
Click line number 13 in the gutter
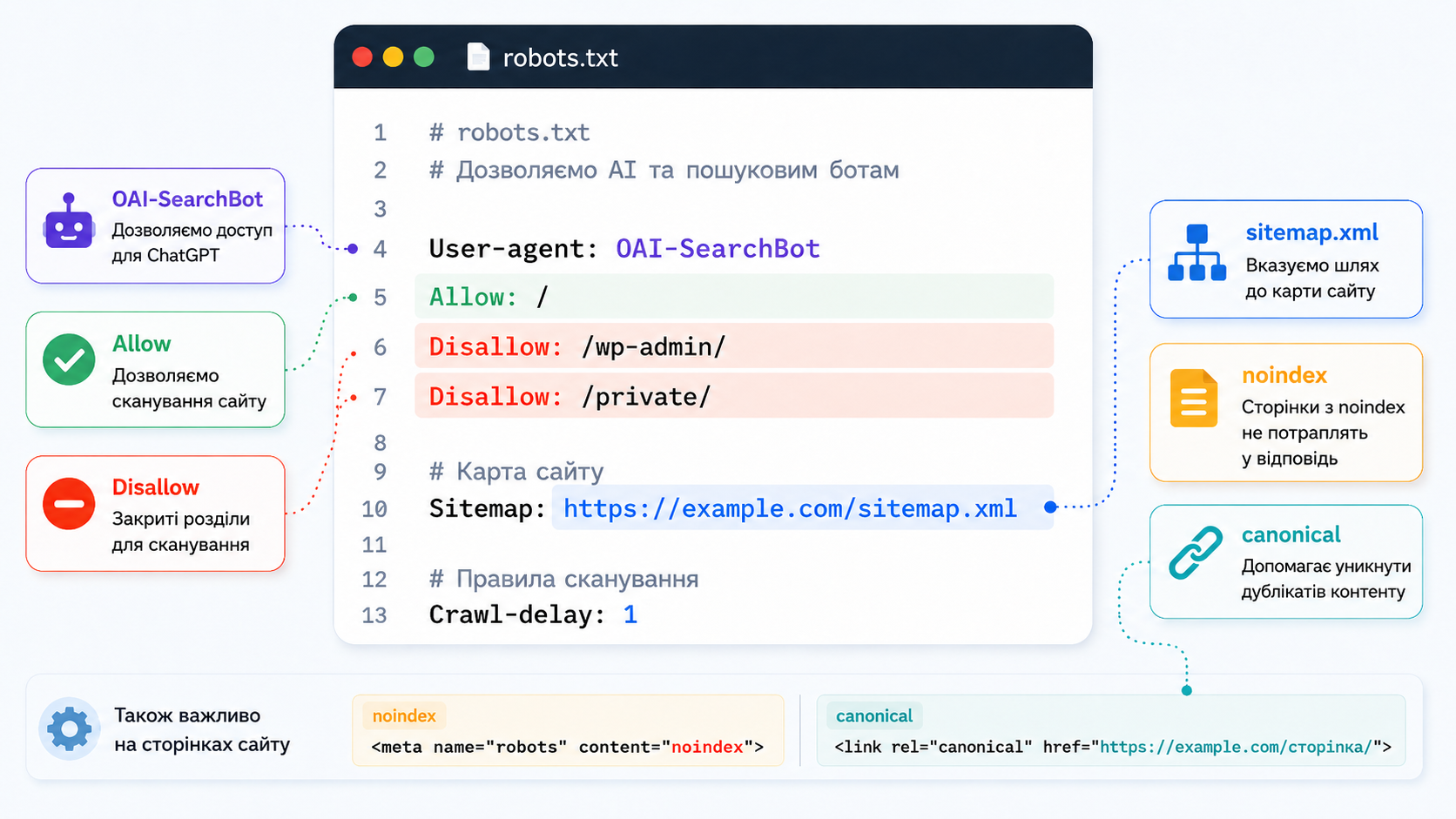[374, 615]
